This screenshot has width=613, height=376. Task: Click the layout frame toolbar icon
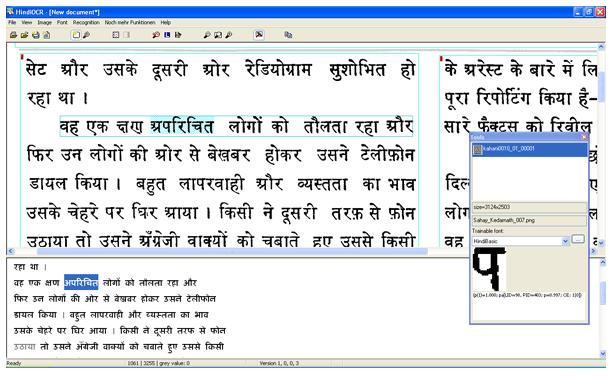point(116,35)
